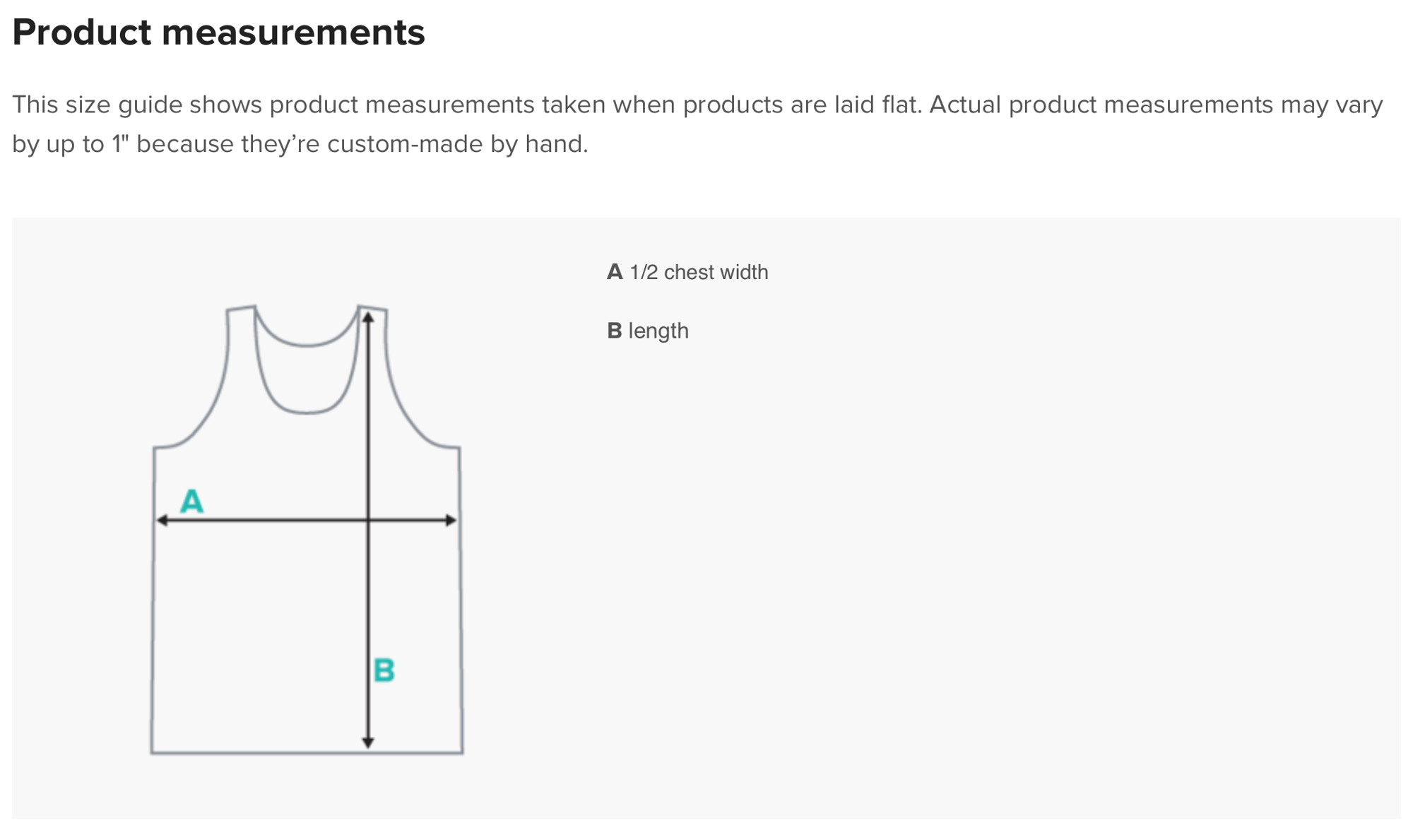The image size is (1413, 840).
Task: Click the teal B label on diagram
Action: 384,670
